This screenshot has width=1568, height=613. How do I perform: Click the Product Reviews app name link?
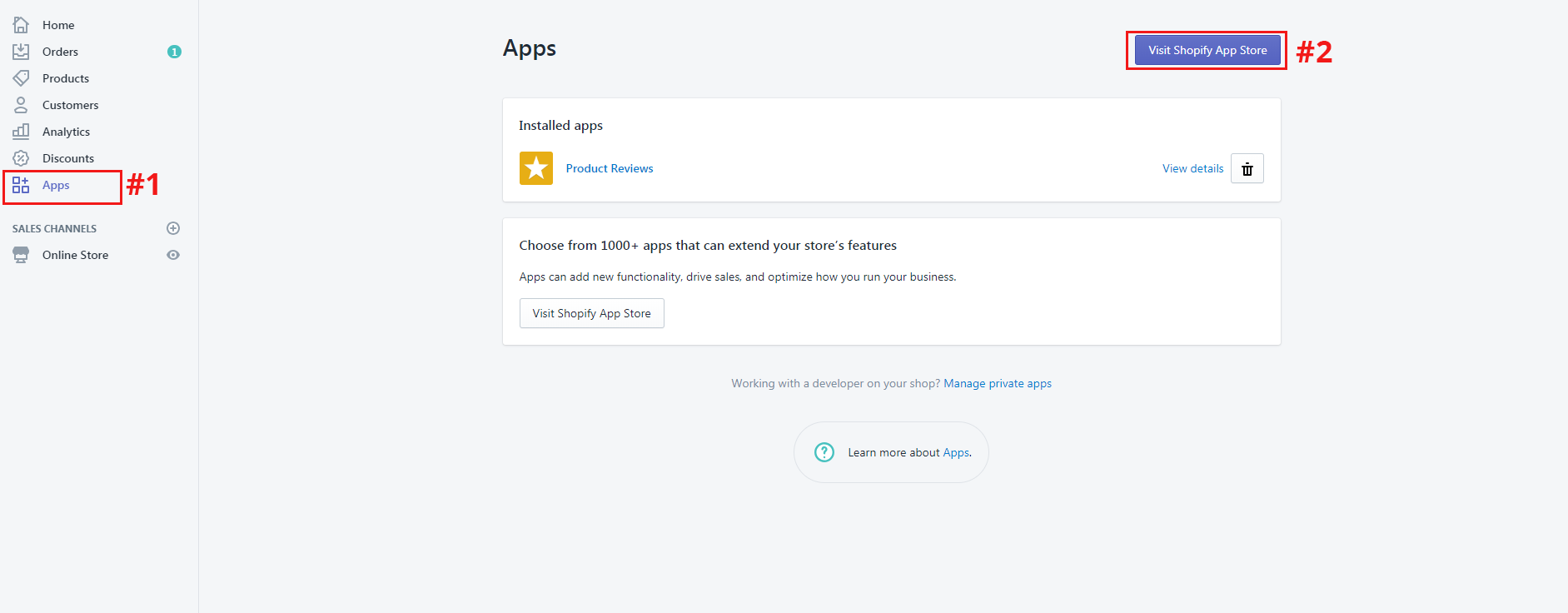(609, 168)
